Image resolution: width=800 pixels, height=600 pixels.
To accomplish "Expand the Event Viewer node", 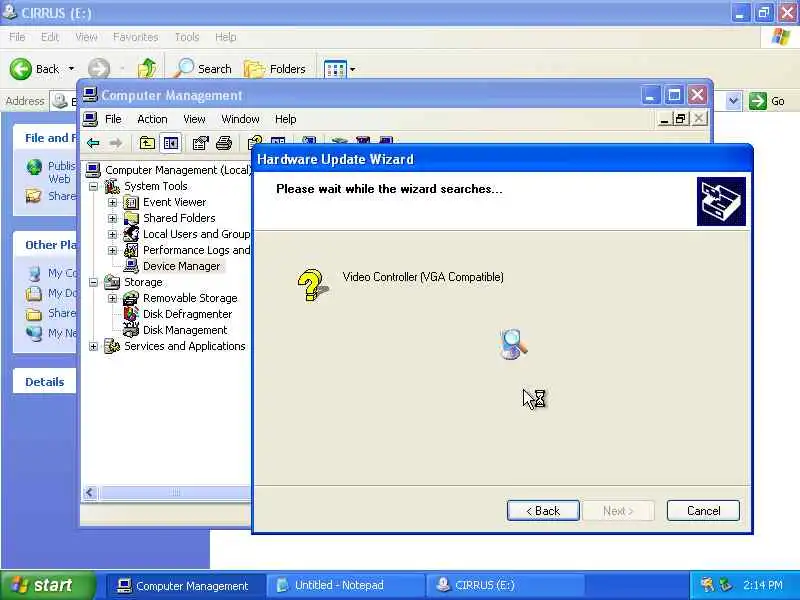I will 112,203.
